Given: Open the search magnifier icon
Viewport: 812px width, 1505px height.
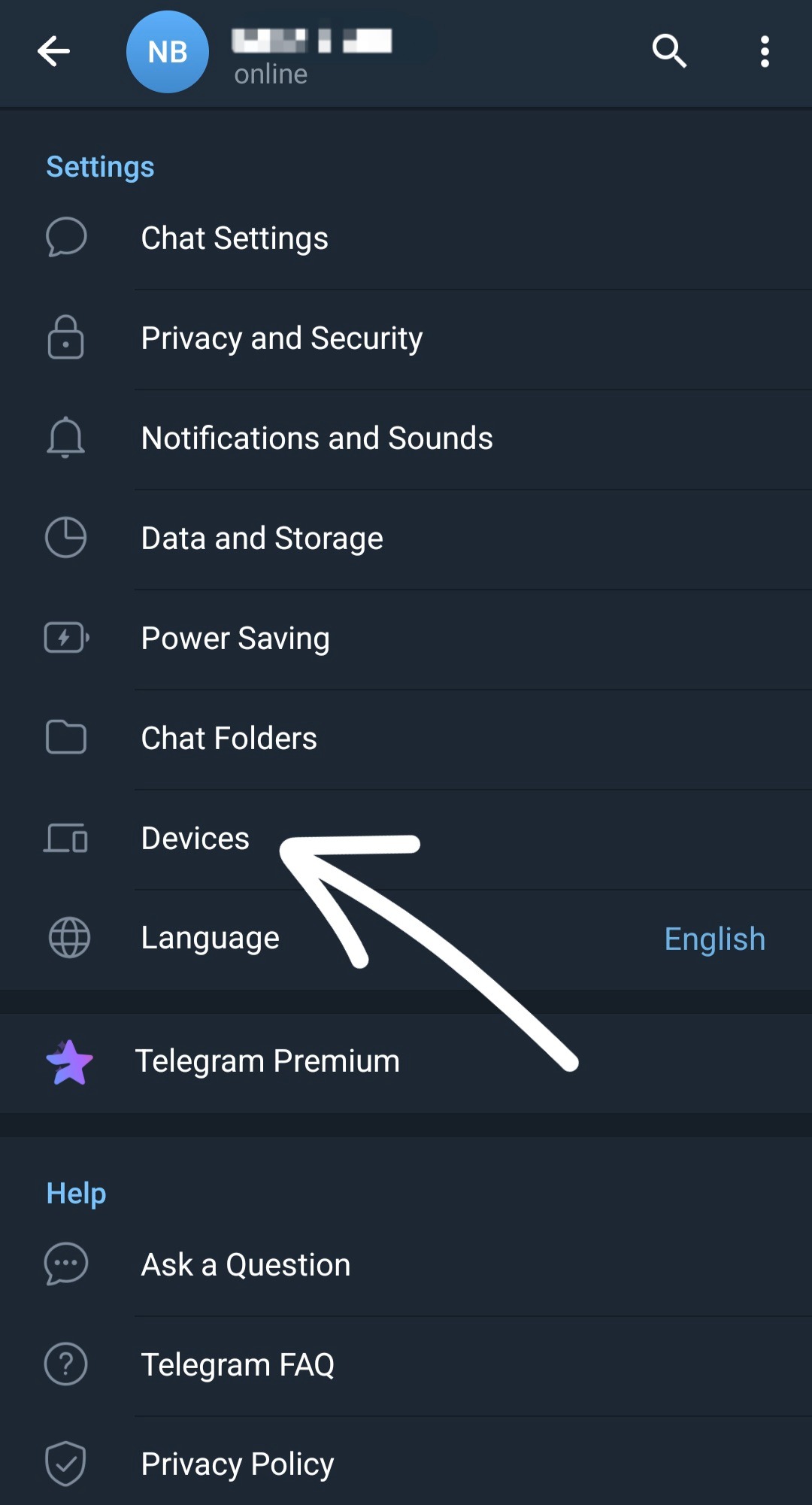Looking at the screenshot, I should click(x=668, y=51).
